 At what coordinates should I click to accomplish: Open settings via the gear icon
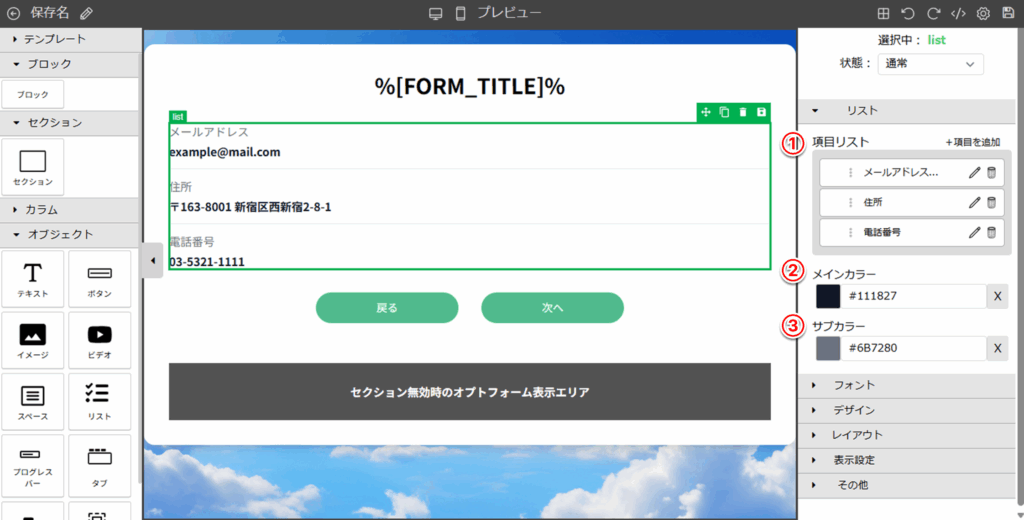pos(983,13)
